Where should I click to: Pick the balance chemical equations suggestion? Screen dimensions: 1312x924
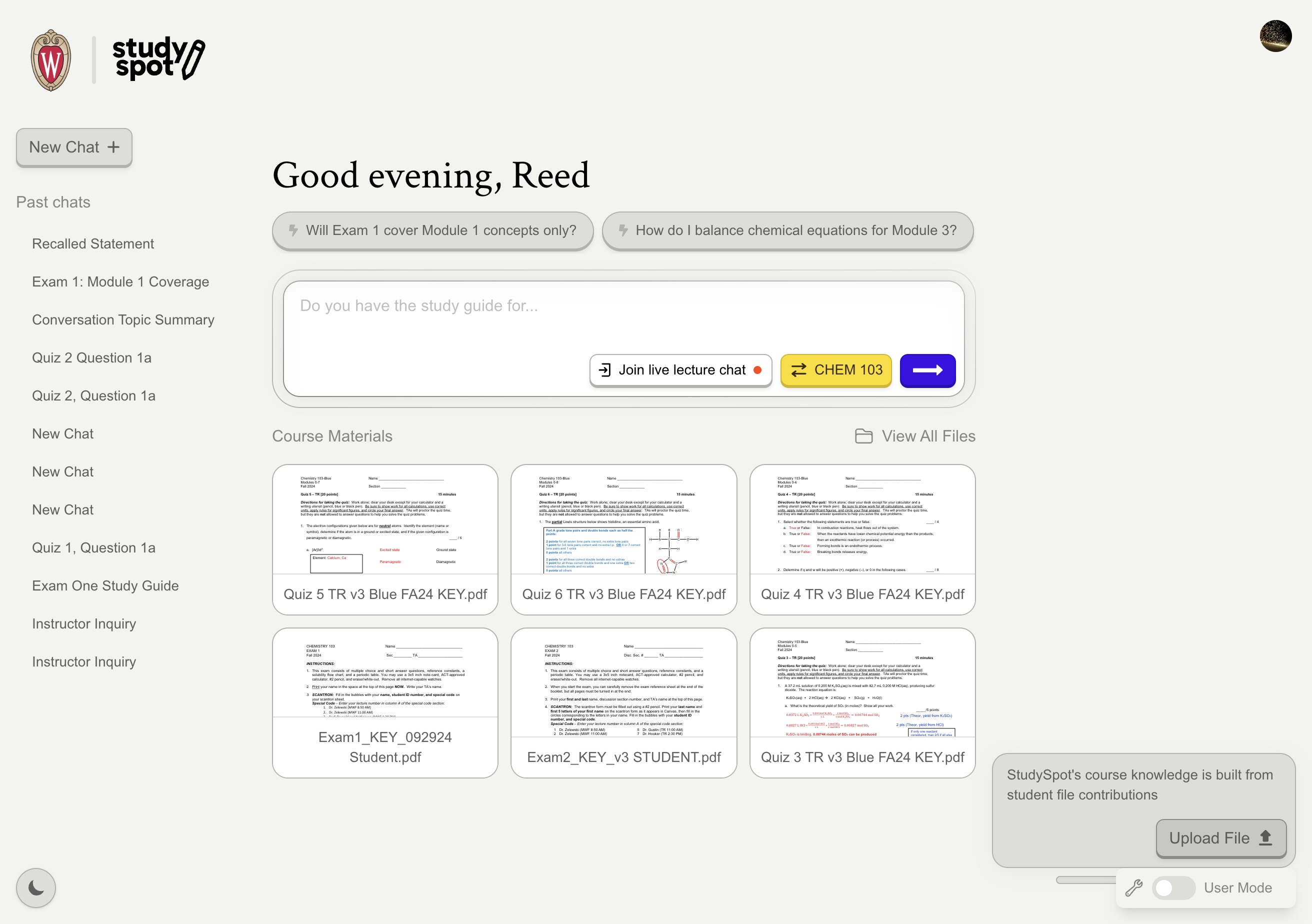(x=787, y=230)
